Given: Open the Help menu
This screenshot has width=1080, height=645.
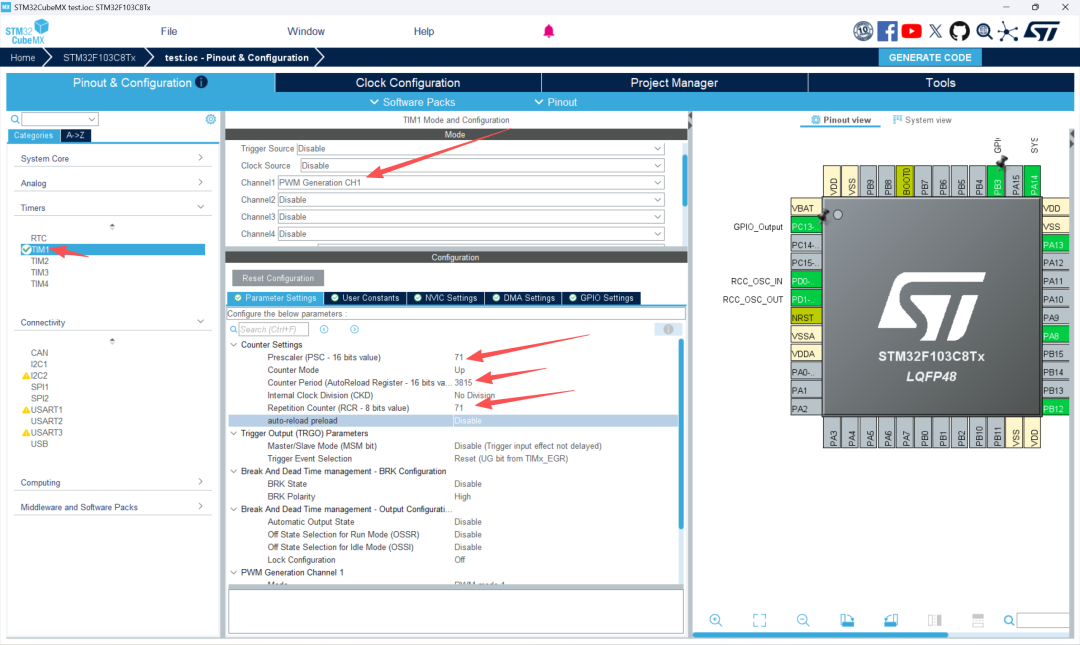Looking at the screenshot, I should (424, 31).
